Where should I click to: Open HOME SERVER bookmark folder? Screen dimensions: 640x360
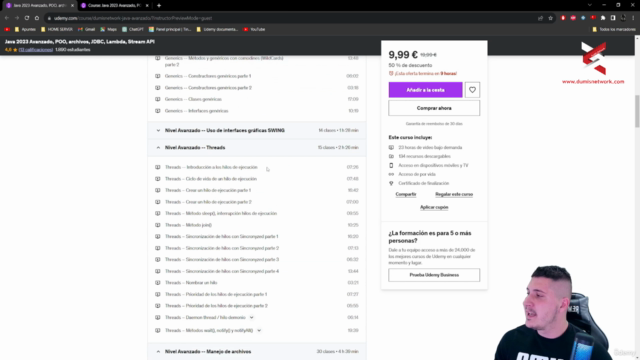(57, 29)
